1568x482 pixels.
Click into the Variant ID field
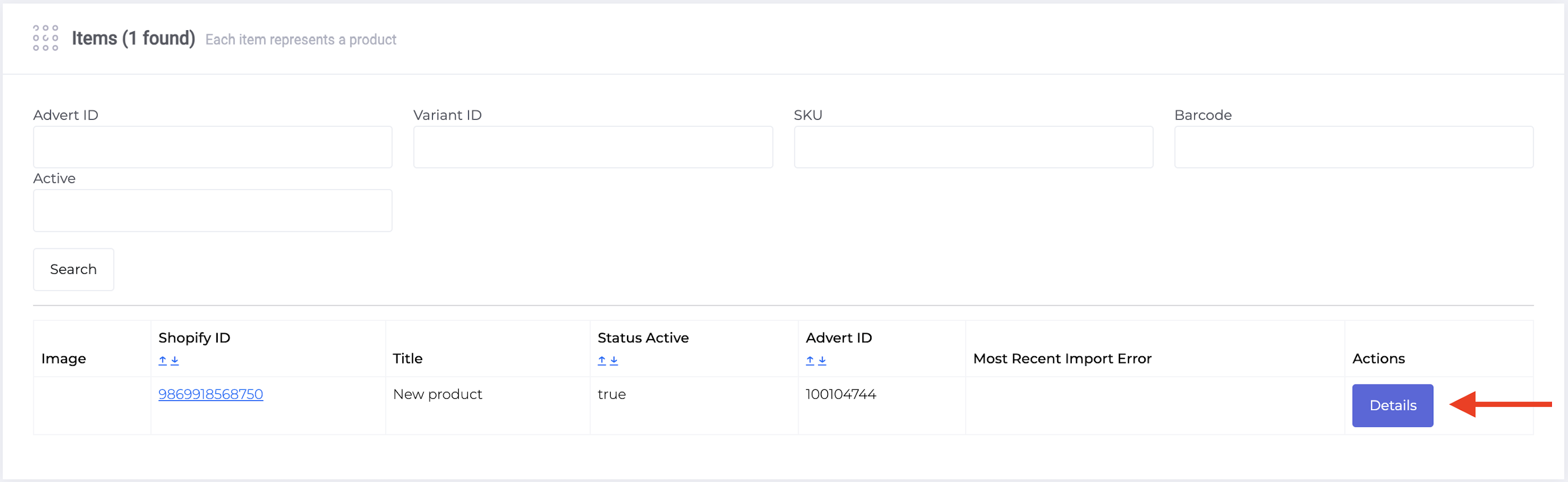tap(593, 147)
